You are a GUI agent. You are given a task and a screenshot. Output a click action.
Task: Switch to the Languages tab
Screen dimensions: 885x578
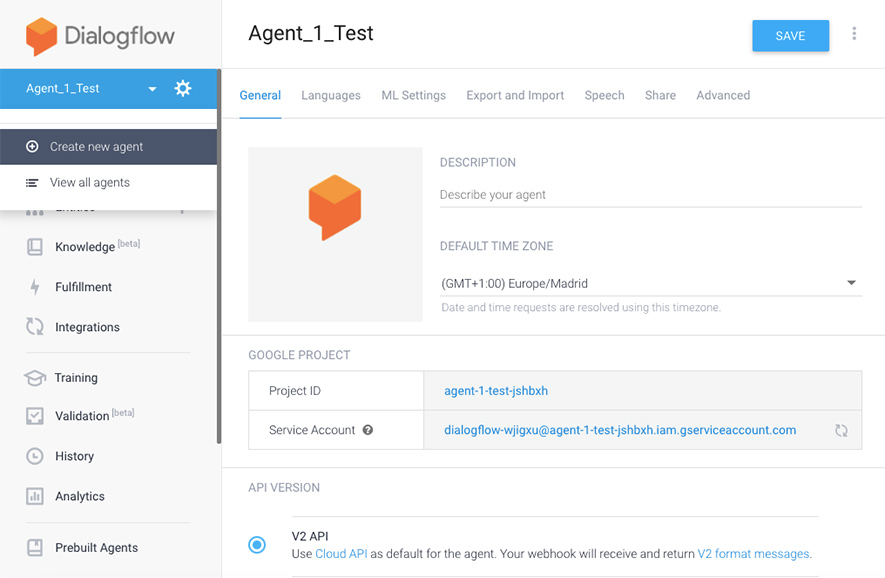coord(331,95)
